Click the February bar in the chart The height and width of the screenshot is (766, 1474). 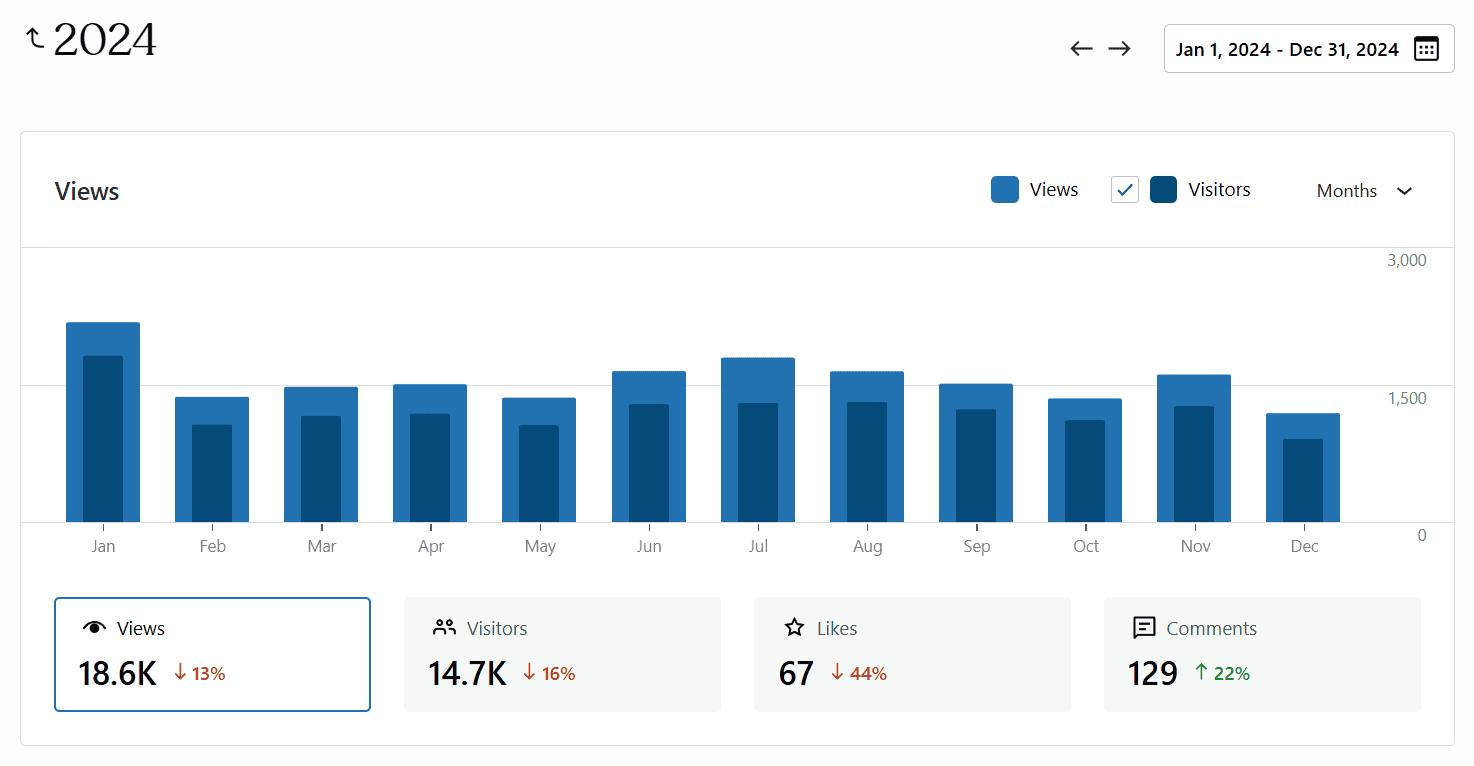tap(212, 460)
